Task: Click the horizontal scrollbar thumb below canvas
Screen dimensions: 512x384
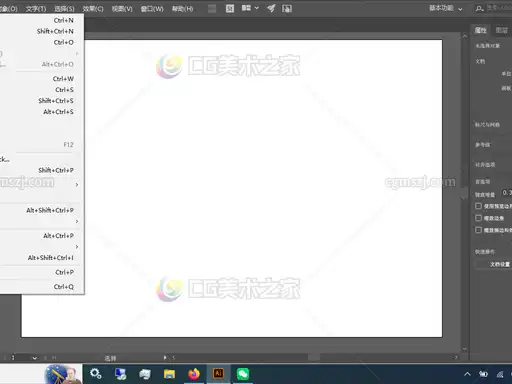Action: [314, 358]
